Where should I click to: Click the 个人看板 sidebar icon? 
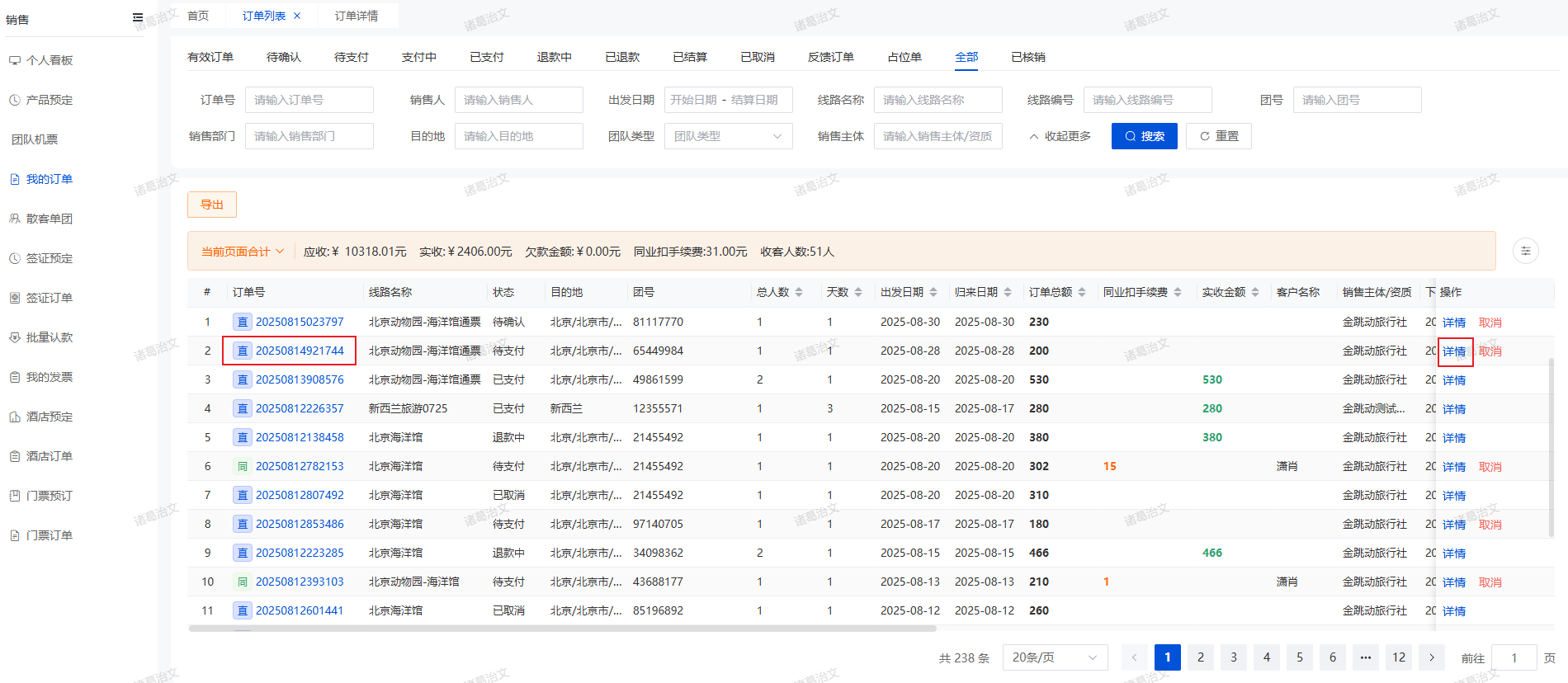click(x=15, y=60)
